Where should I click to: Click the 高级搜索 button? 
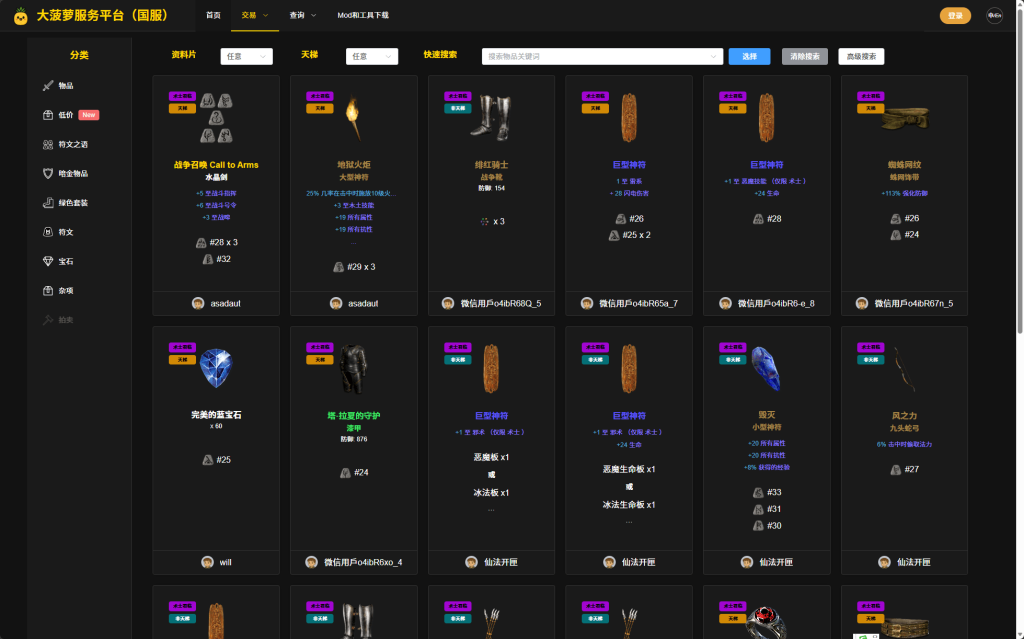click(x=861, y=56)
